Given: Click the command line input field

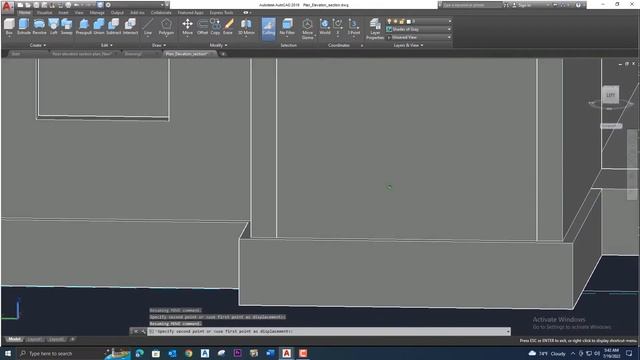Looking at the screenshot, I should [329, 331].
